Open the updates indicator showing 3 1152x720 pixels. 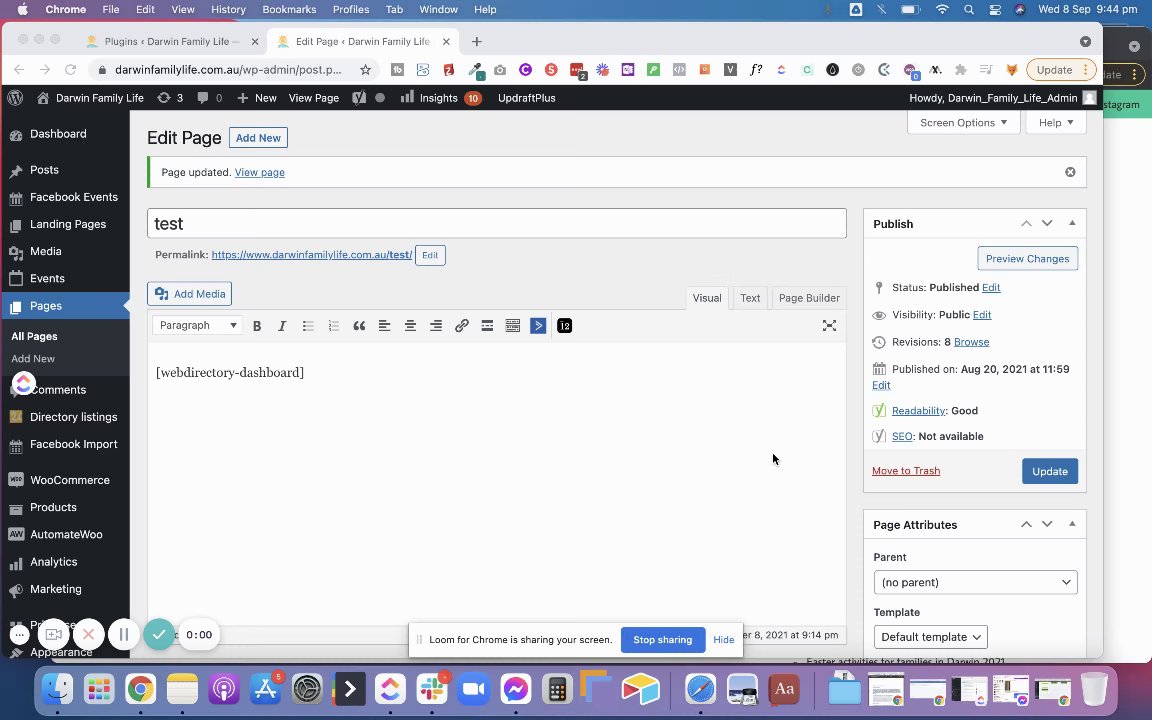click(x=170, y=98)
